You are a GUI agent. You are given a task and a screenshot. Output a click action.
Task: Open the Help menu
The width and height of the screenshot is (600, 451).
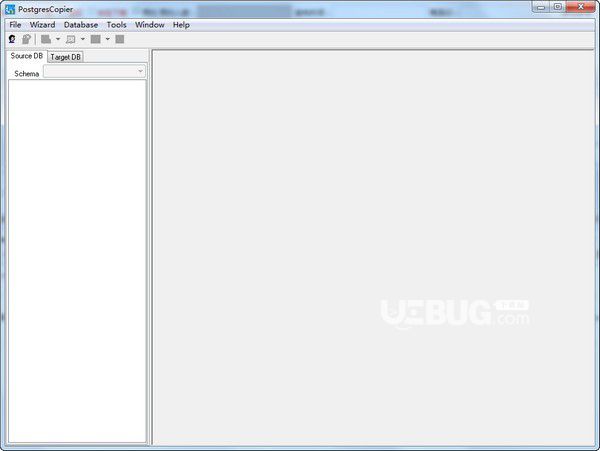tap(181, 25)
